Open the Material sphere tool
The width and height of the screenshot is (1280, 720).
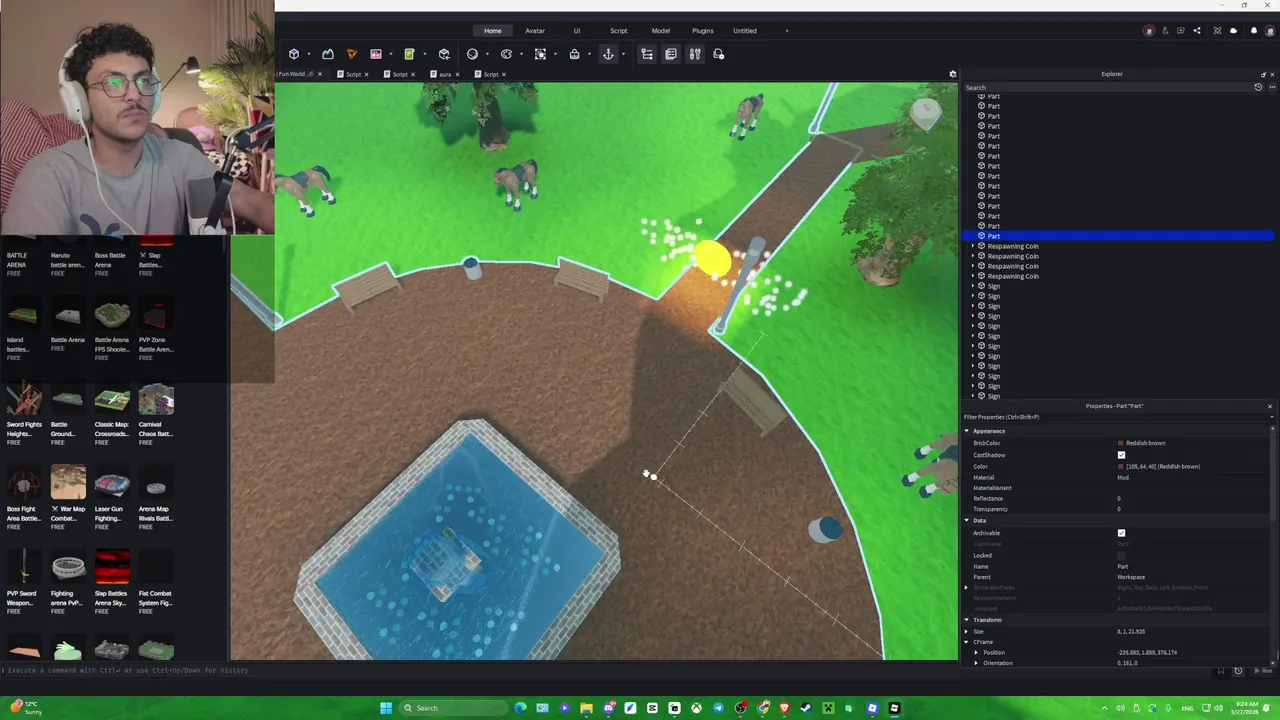(472, 54)
